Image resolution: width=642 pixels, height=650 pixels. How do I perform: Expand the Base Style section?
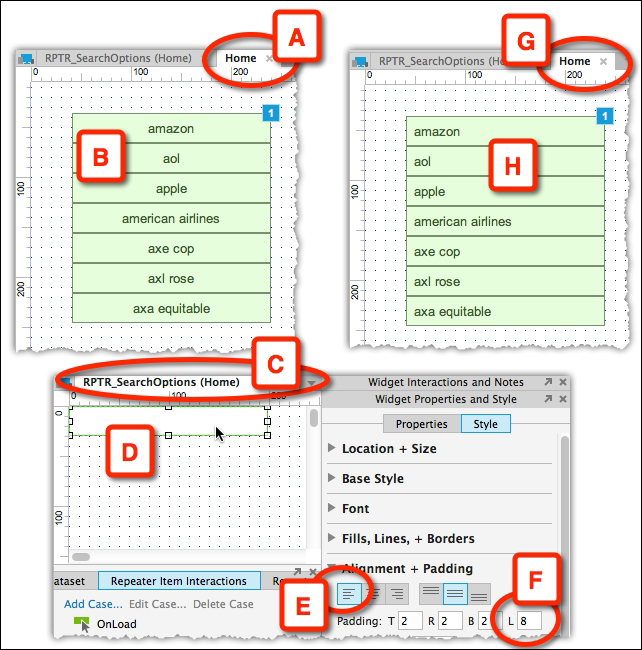pos(332,479)
